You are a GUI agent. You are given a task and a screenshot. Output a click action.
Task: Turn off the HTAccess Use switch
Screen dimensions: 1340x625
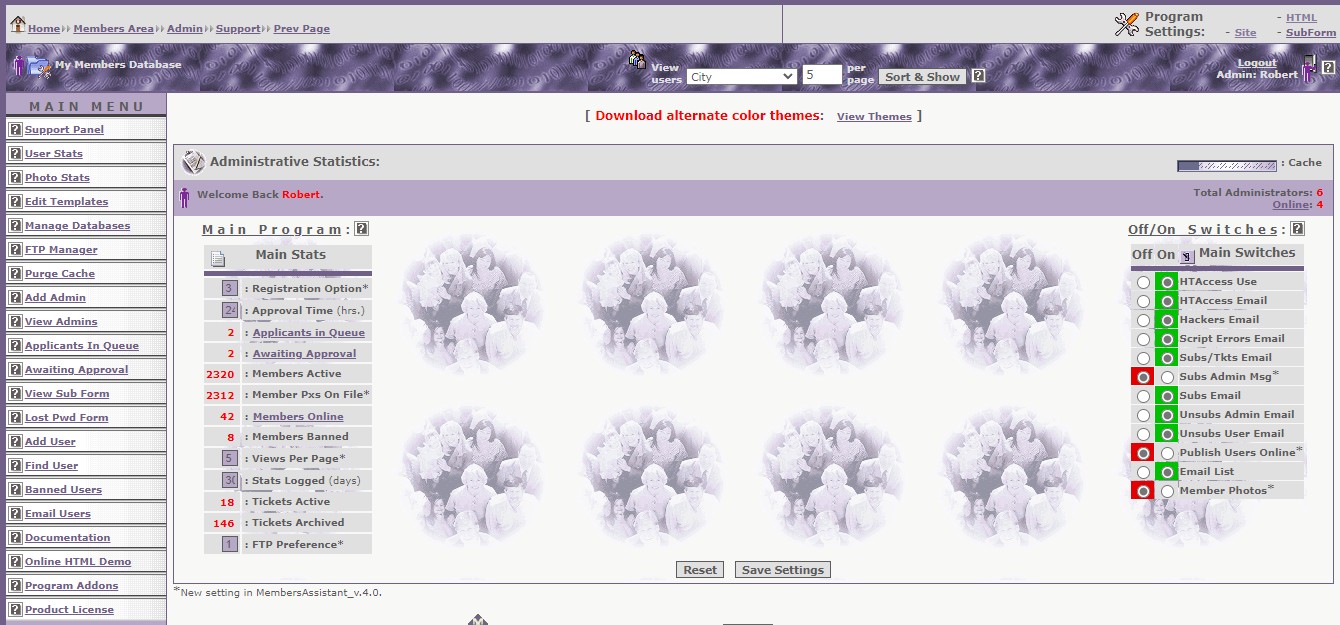[x=1143, y=283]
